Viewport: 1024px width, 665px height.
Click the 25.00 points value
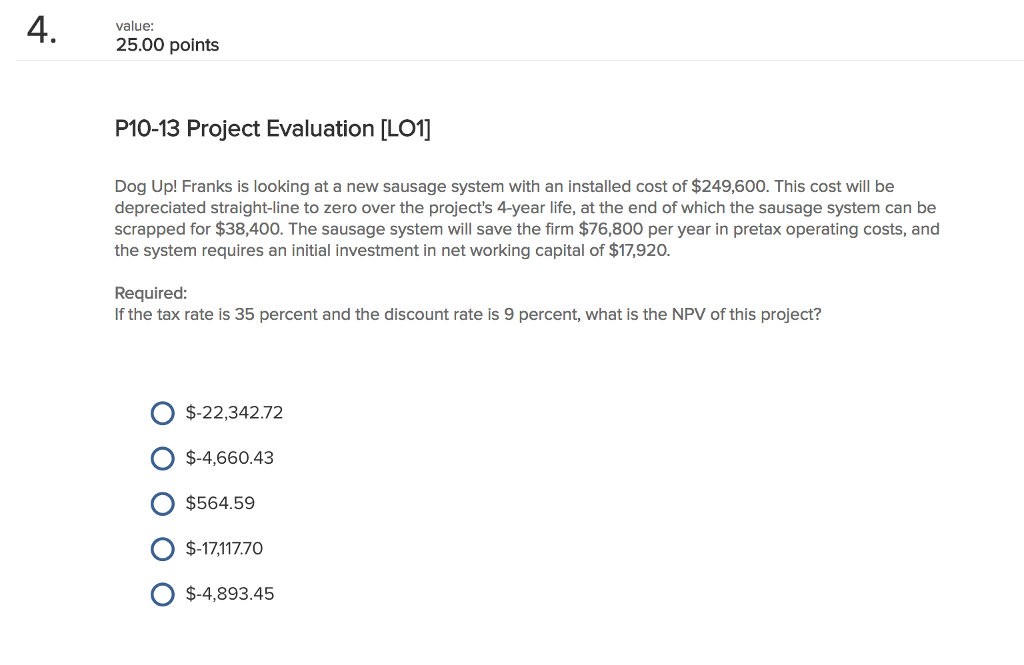click(166, 45)
